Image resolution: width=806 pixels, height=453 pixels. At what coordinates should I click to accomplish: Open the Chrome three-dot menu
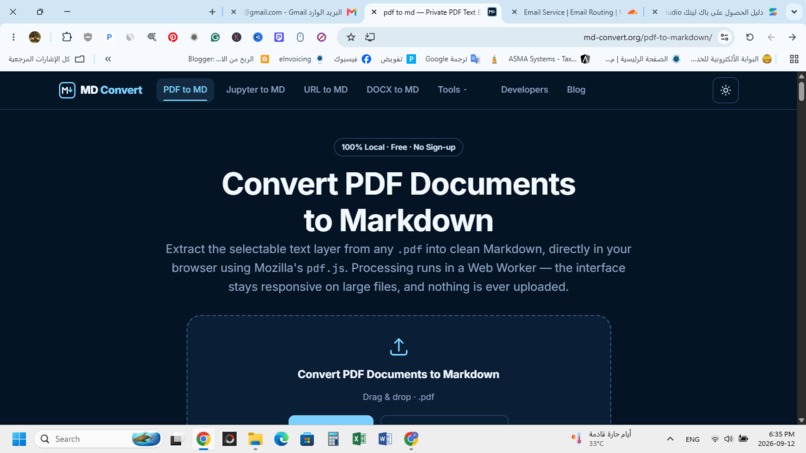(13, 37)
